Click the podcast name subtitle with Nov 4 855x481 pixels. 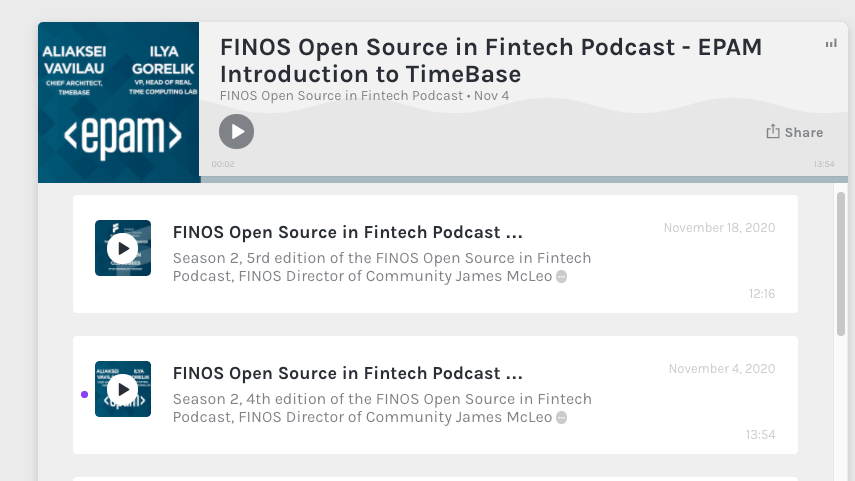point(364,96)
